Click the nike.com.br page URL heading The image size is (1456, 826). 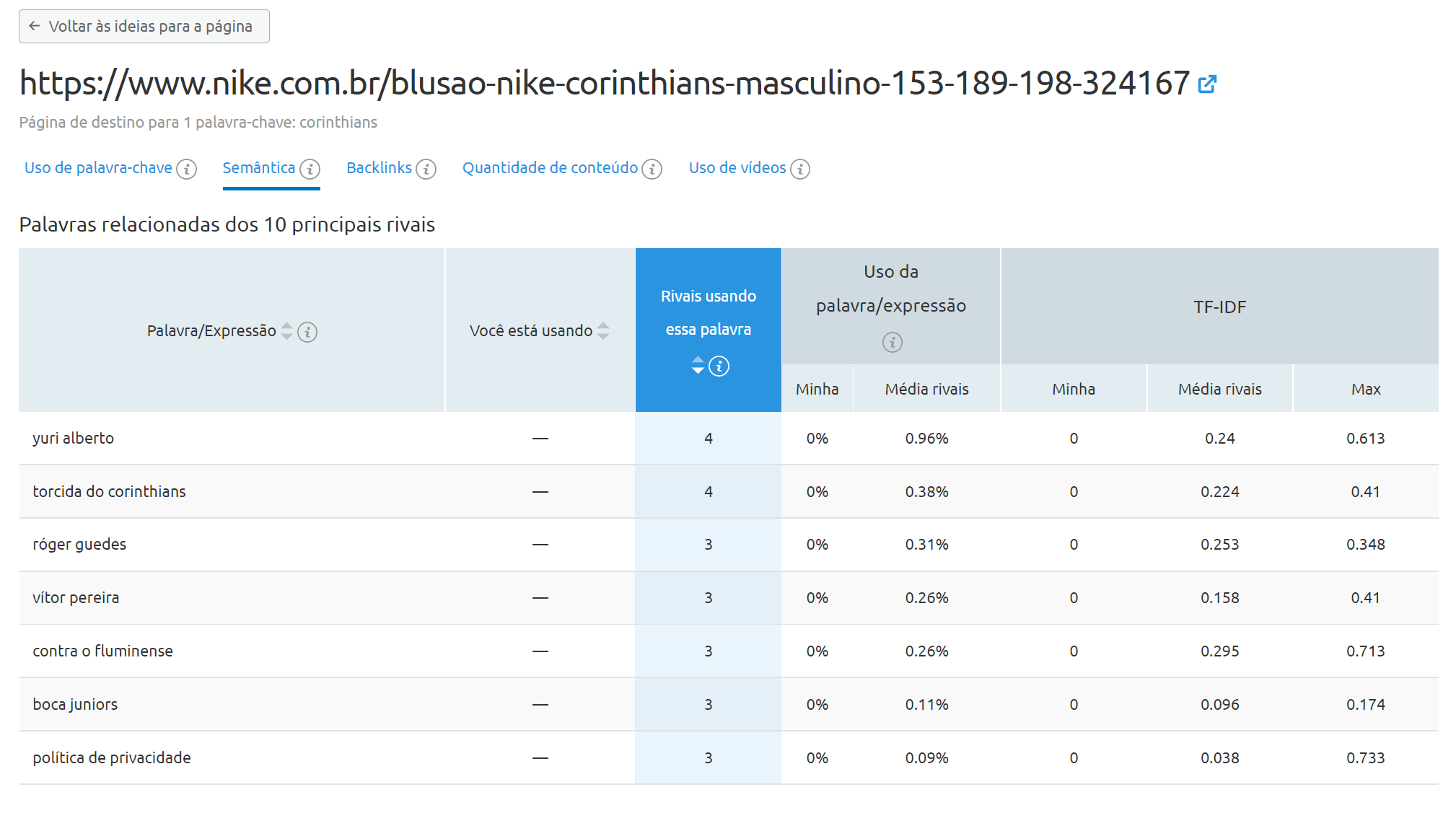point(605,84)
